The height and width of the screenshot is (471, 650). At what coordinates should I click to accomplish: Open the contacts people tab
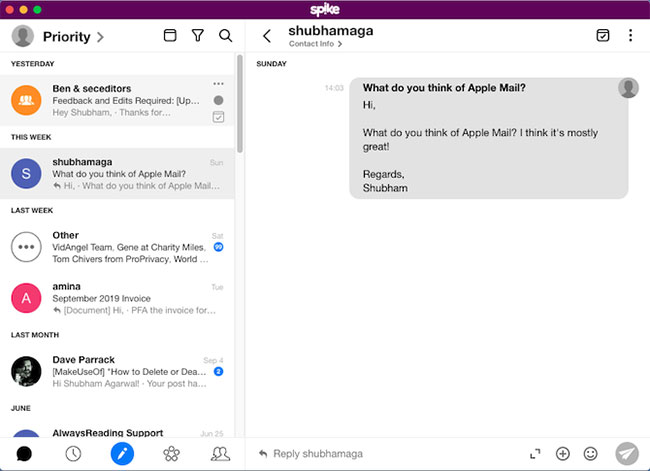(x=221, y=453)
